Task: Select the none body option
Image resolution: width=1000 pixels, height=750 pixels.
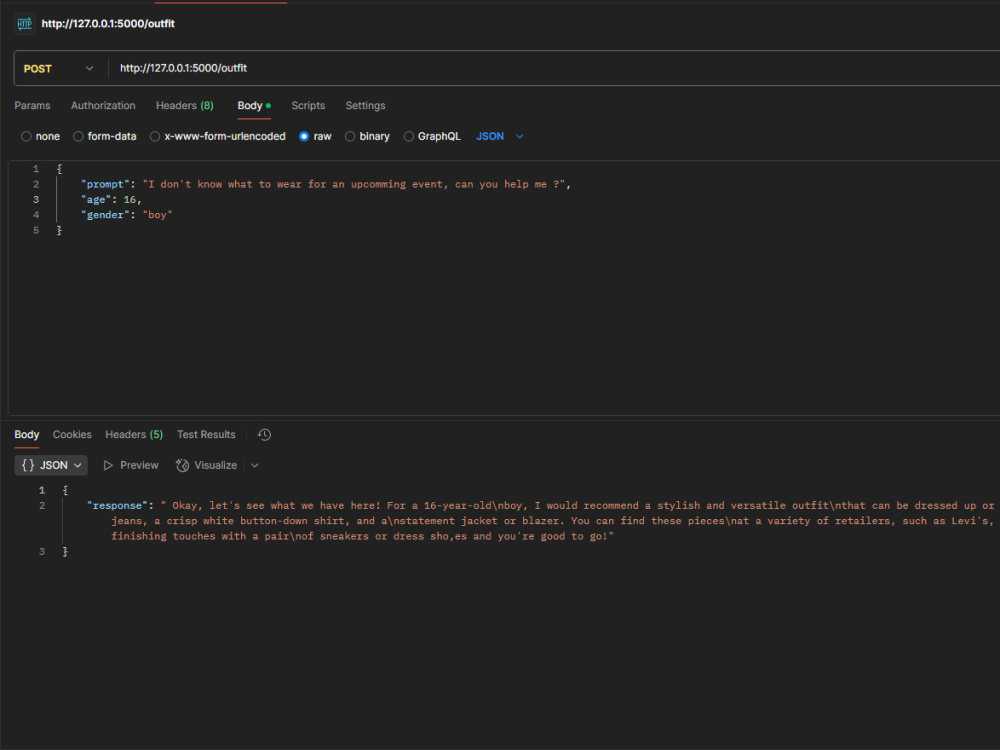Action: point(40,136)
